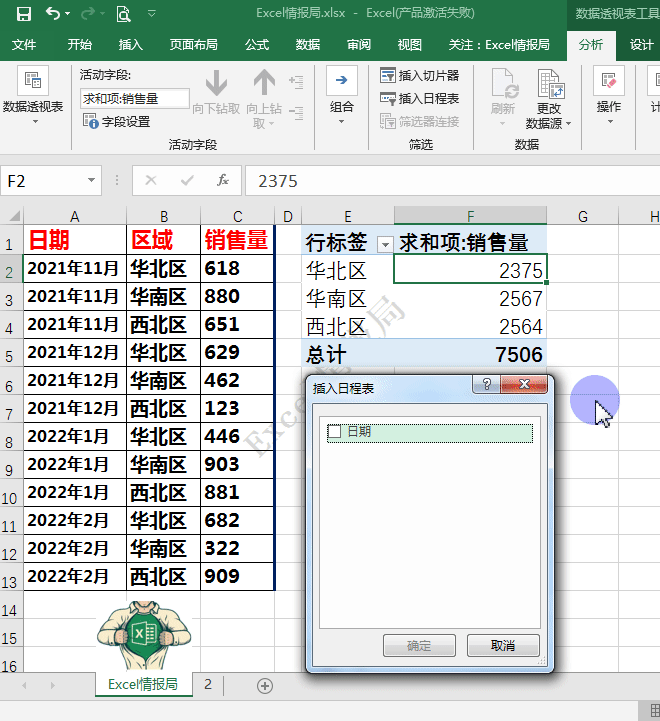This screenshot has width=660, height=721.
Task: Undo the last action
Action: pyautogui.click(x=52, y=13)
